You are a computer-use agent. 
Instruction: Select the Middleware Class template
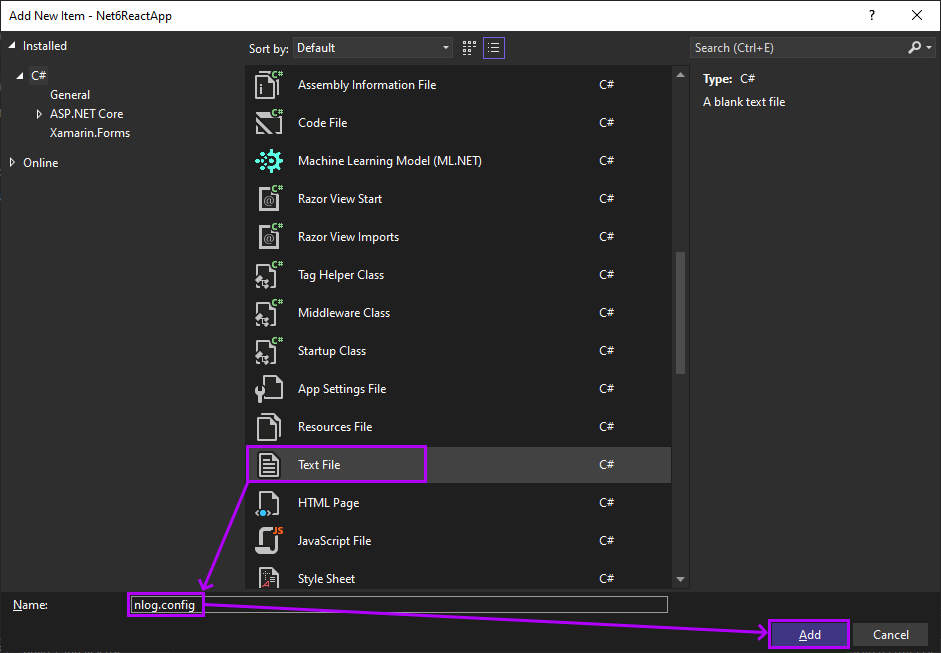tap(458, 313)
